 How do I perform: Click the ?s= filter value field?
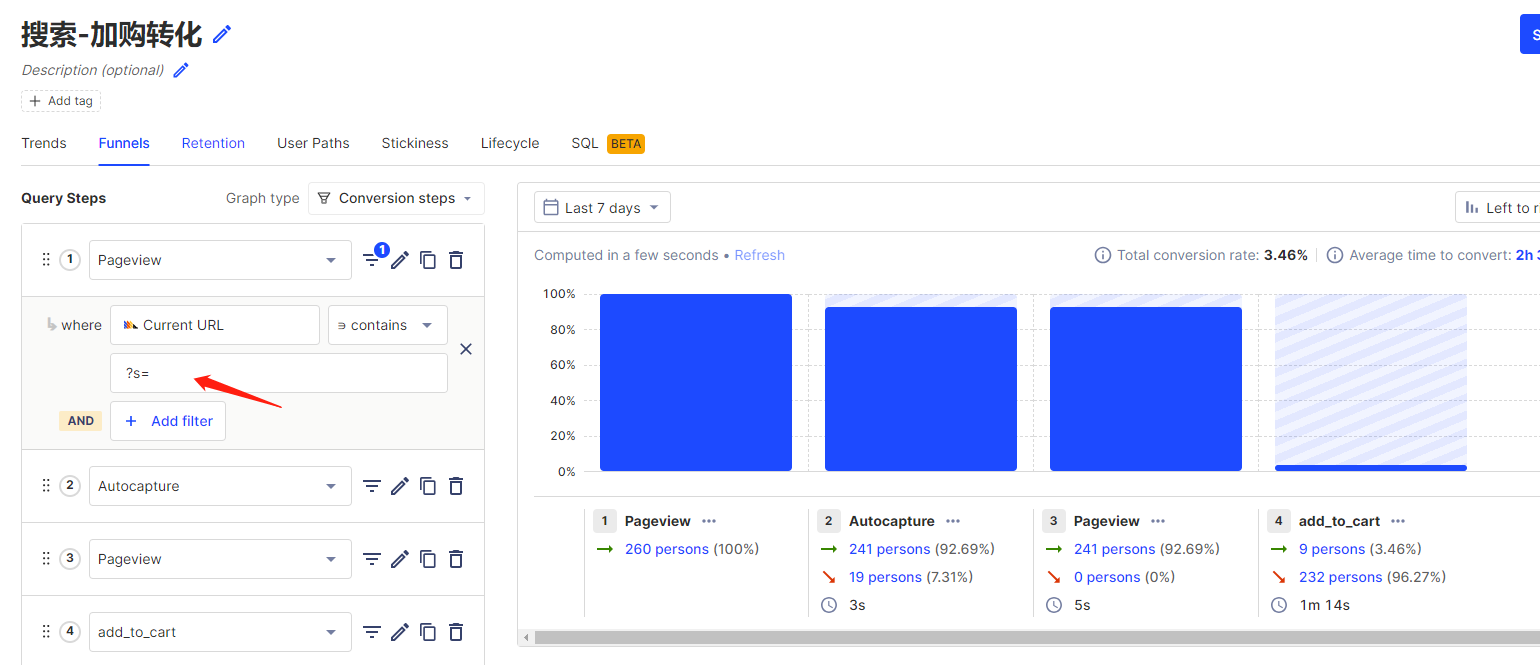[x=279, y=373]
